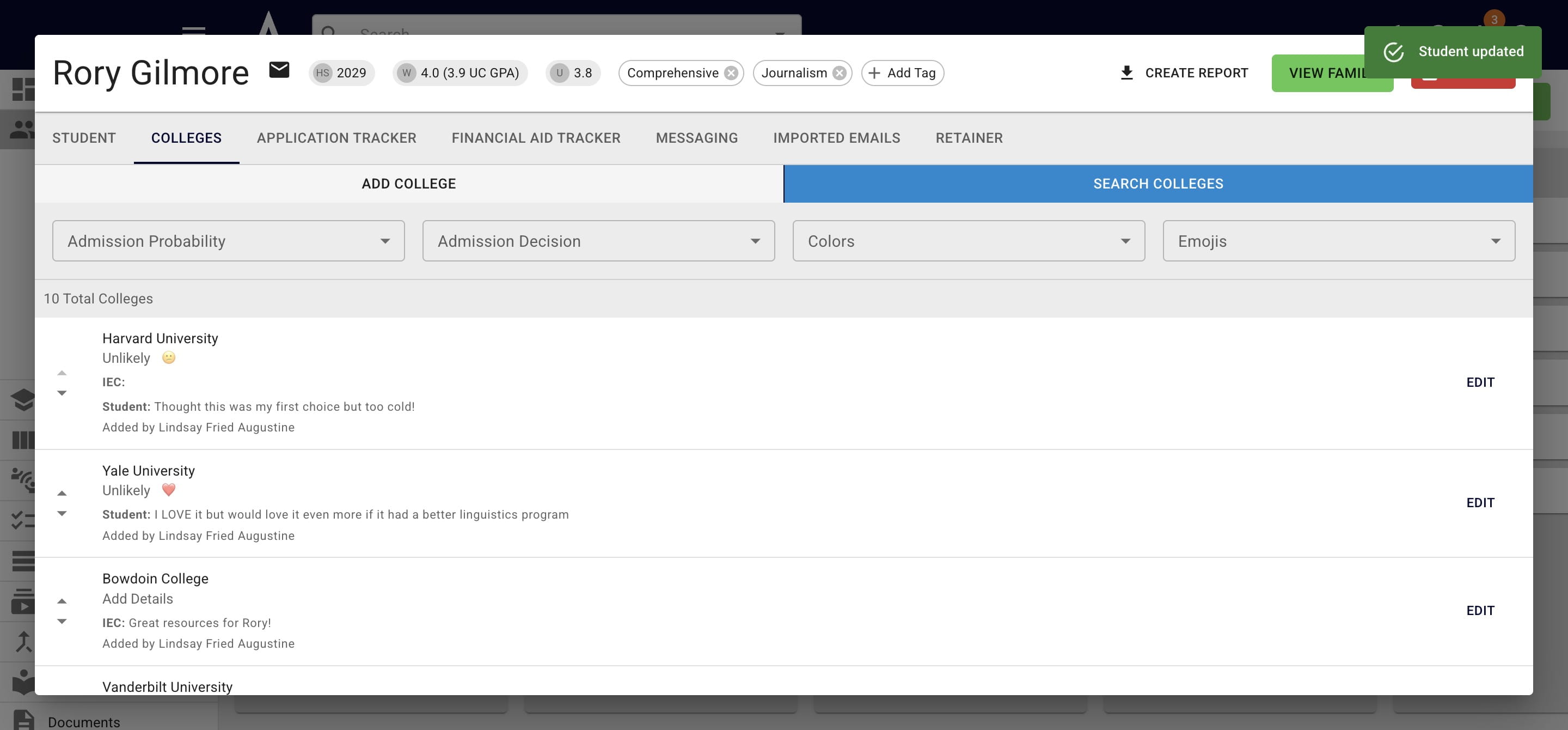The height and width of the screenshot is (730, 1568).
Task: Click the unweighted GPA 3.8 chip
Action: click(x=573, y=73)
